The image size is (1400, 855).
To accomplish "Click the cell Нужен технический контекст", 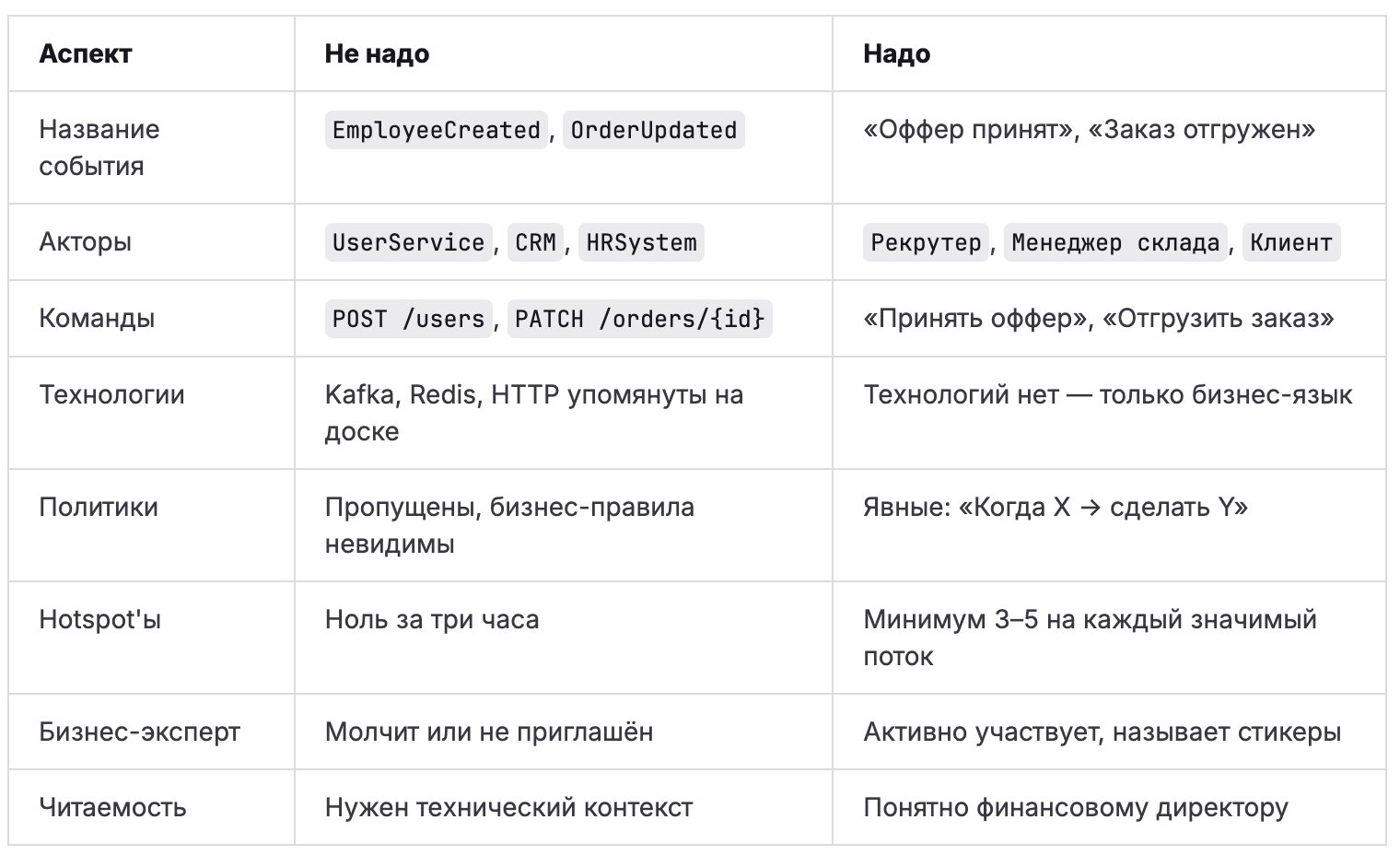I will (x=508, y=807).
